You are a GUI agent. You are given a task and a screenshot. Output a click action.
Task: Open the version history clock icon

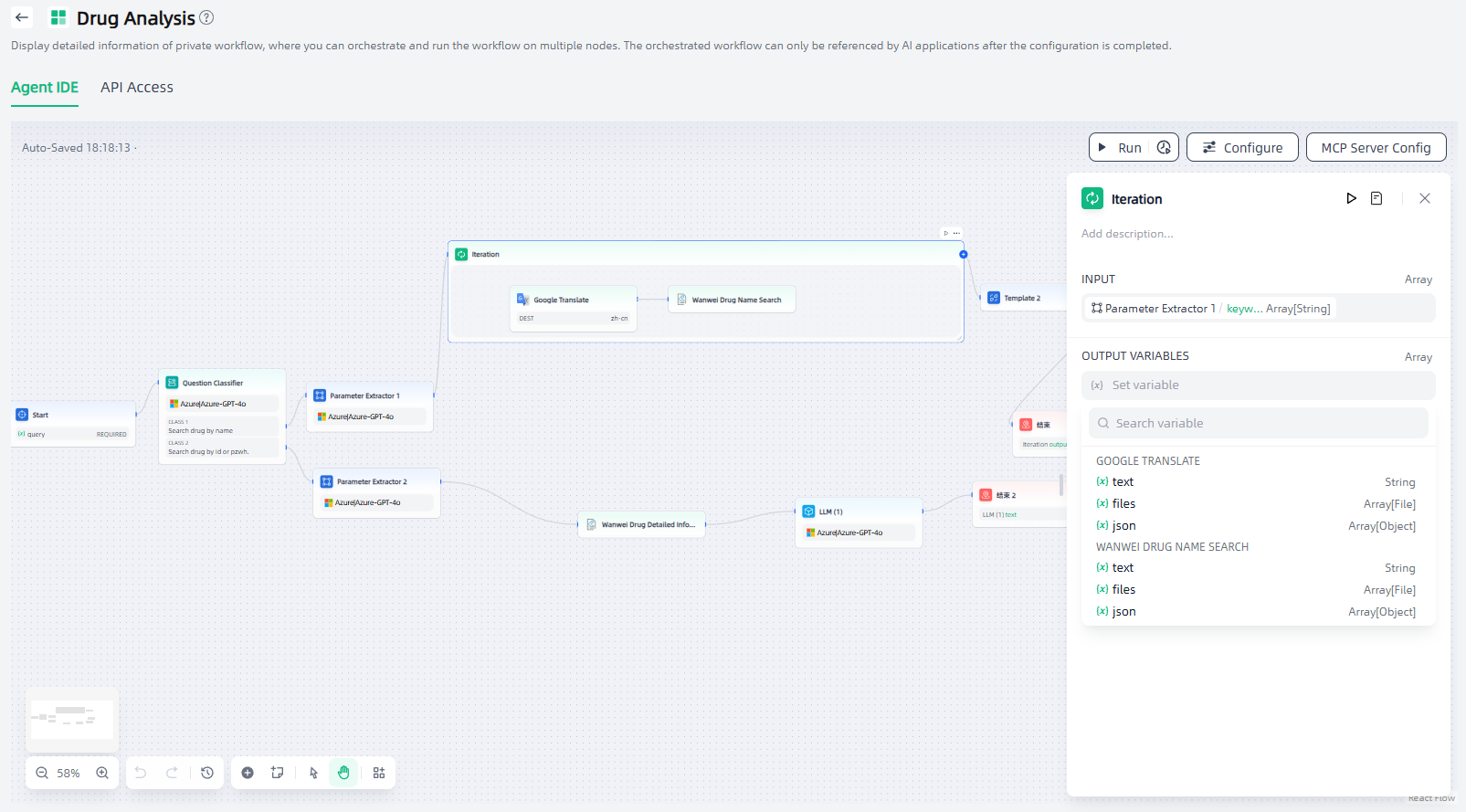click(x=207, y=773)
